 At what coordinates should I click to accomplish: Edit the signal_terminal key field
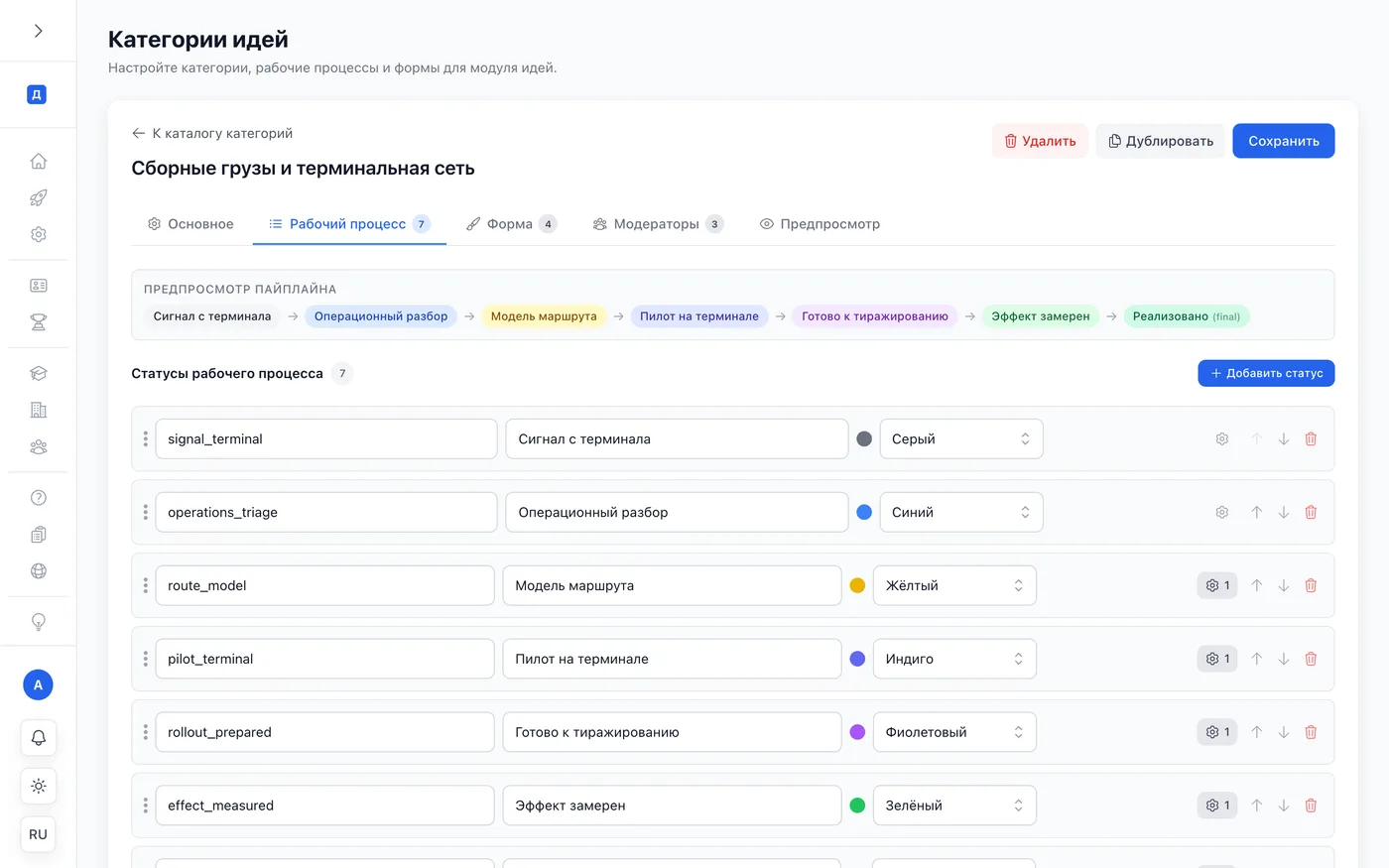tap(326, 438)
